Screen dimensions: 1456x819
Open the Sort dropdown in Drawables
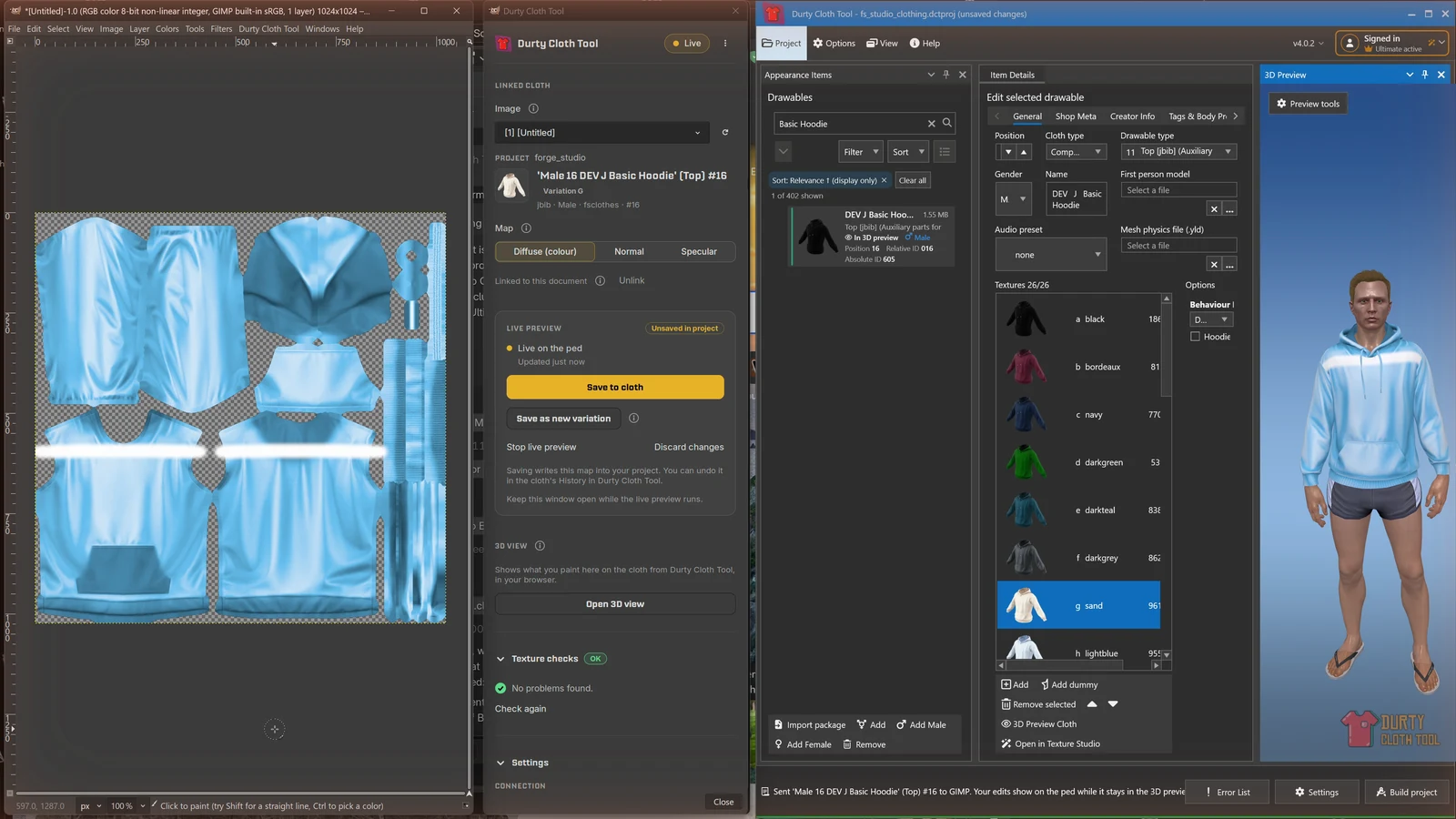click(x=907, y=152)
